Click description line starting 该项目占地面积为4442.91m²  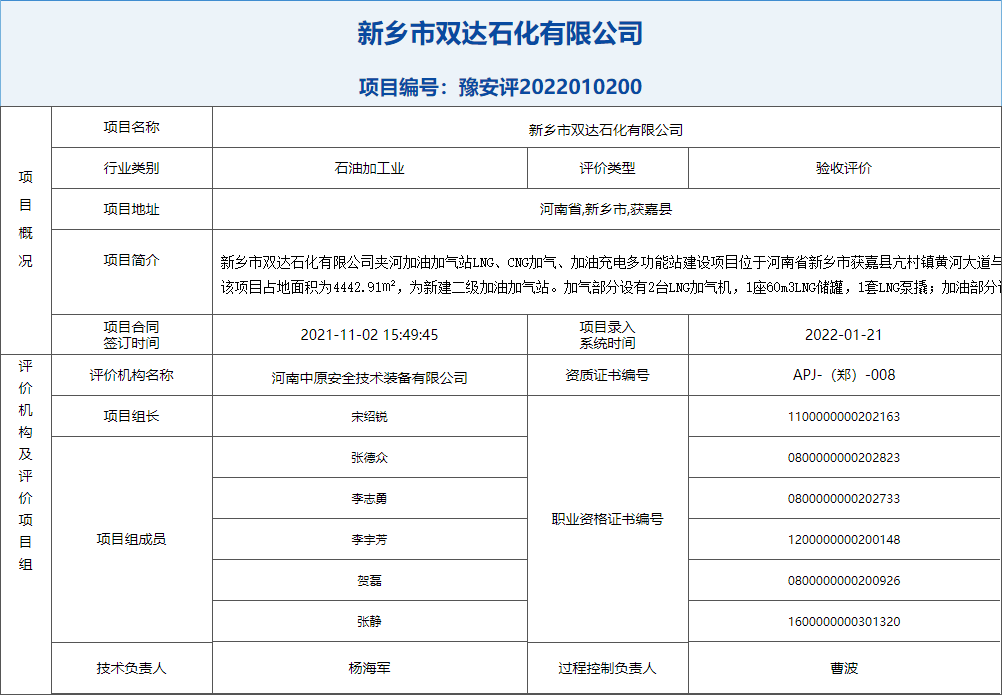pos(611,288)
